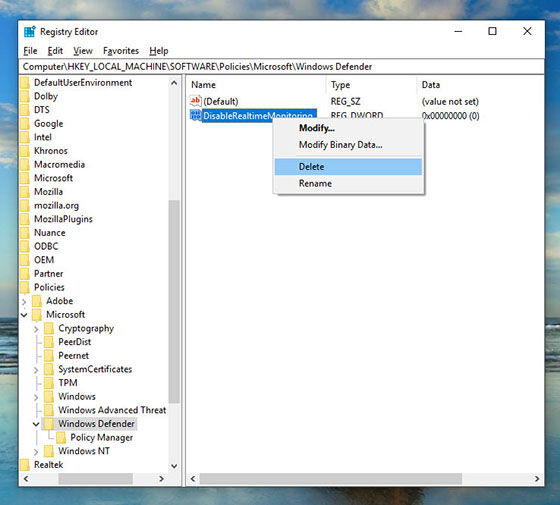The height and width of the screenshot is (505, 560).
Task: Select the (Default) value name
Action: pyautogui.click(x=221, y=101)
